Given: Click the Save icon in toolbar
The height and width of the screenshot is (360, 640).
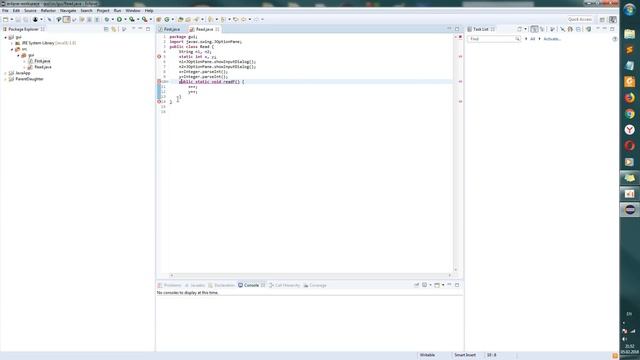Looking at the screenshot, I should 18,19.
